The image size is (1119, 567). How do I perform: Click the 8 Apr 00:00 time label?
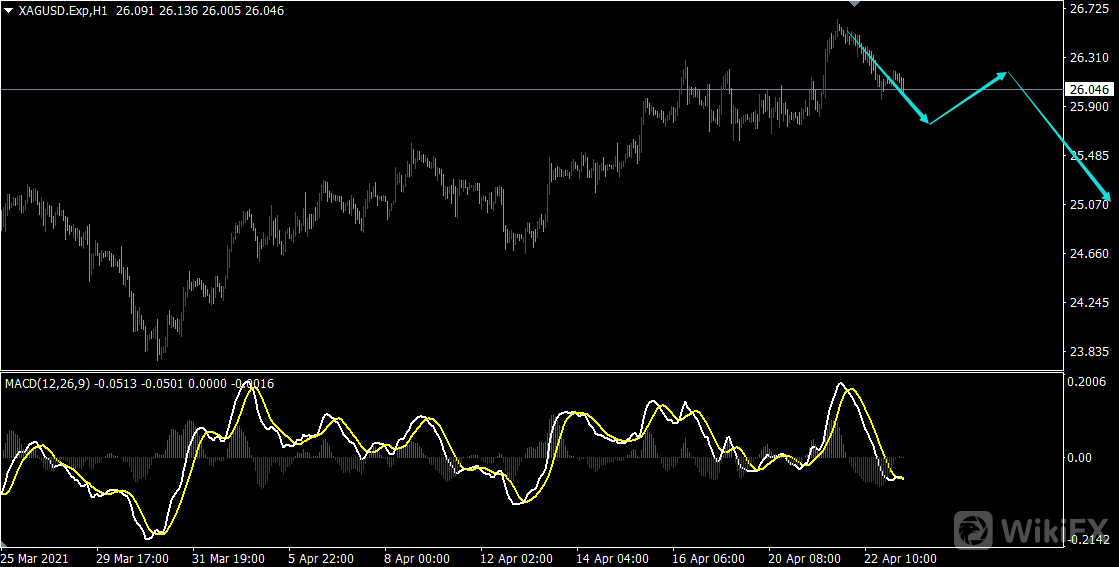click(415, 557)
